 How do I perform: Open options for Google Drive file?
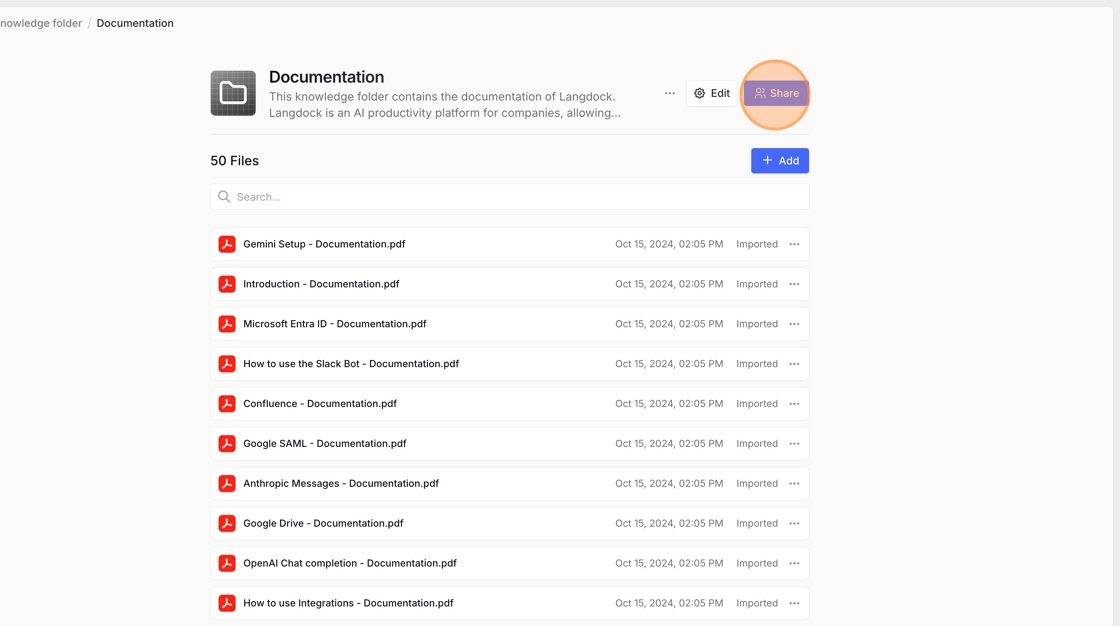[794, 524]
